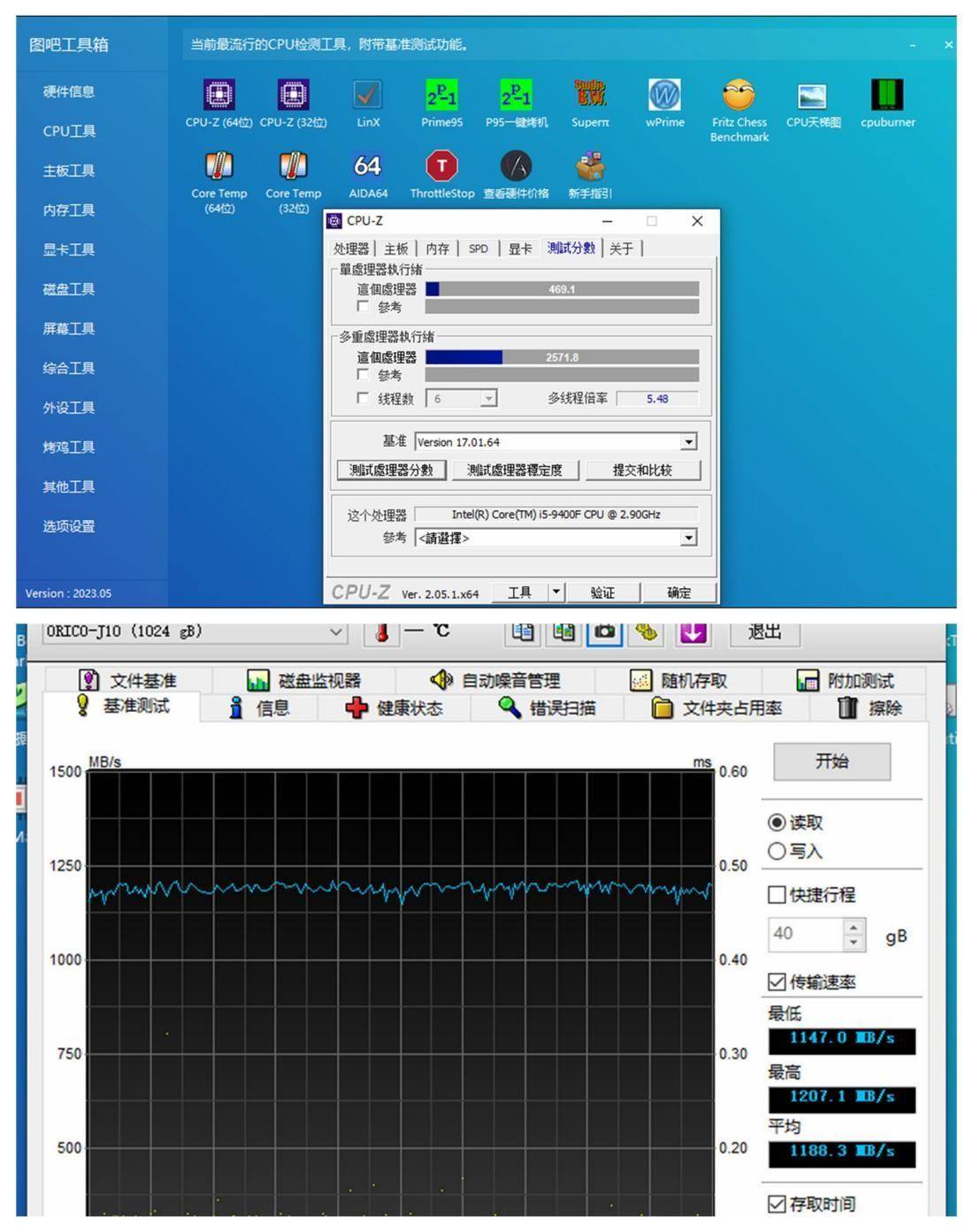The width and height of the screenshot is (973, 1232).
Task: Minimize the 图吧工具箱 window
Action: click(x=913, y=45)
